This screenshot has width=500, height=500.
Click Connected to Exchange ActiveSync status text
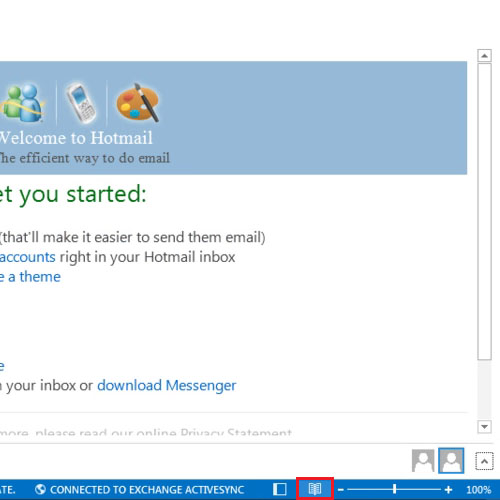[x=147, y=490]
